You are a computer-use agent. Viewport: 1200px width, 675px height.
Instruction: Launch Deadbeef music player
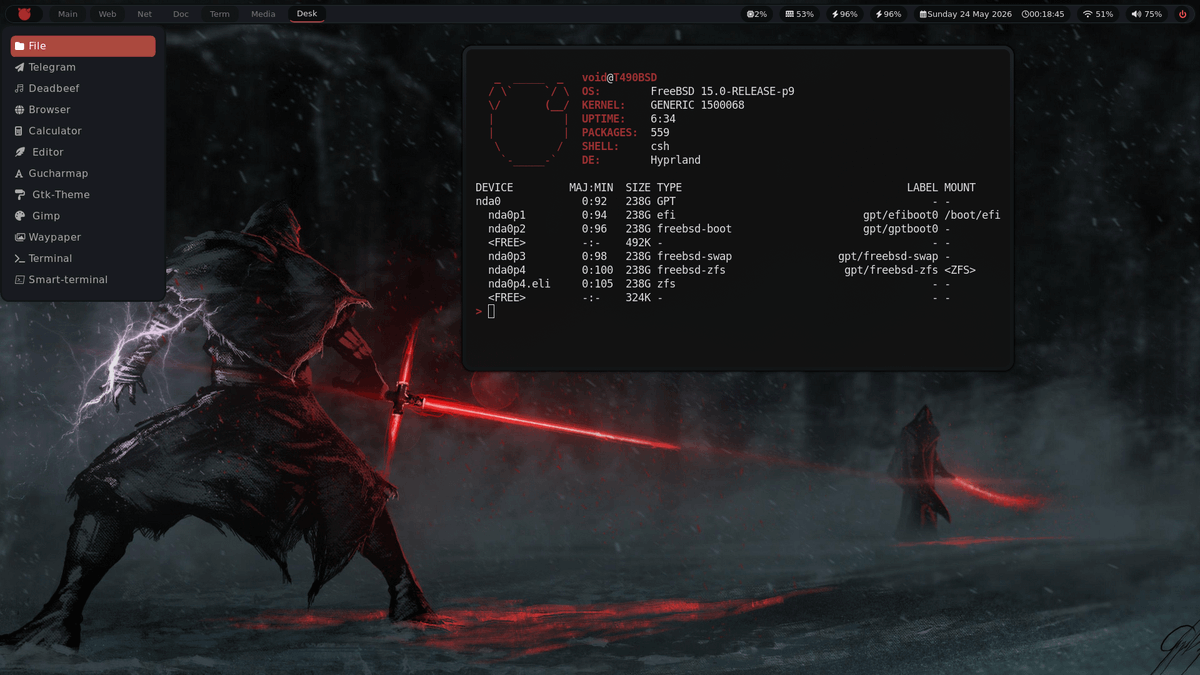click(x=83, y=88)
